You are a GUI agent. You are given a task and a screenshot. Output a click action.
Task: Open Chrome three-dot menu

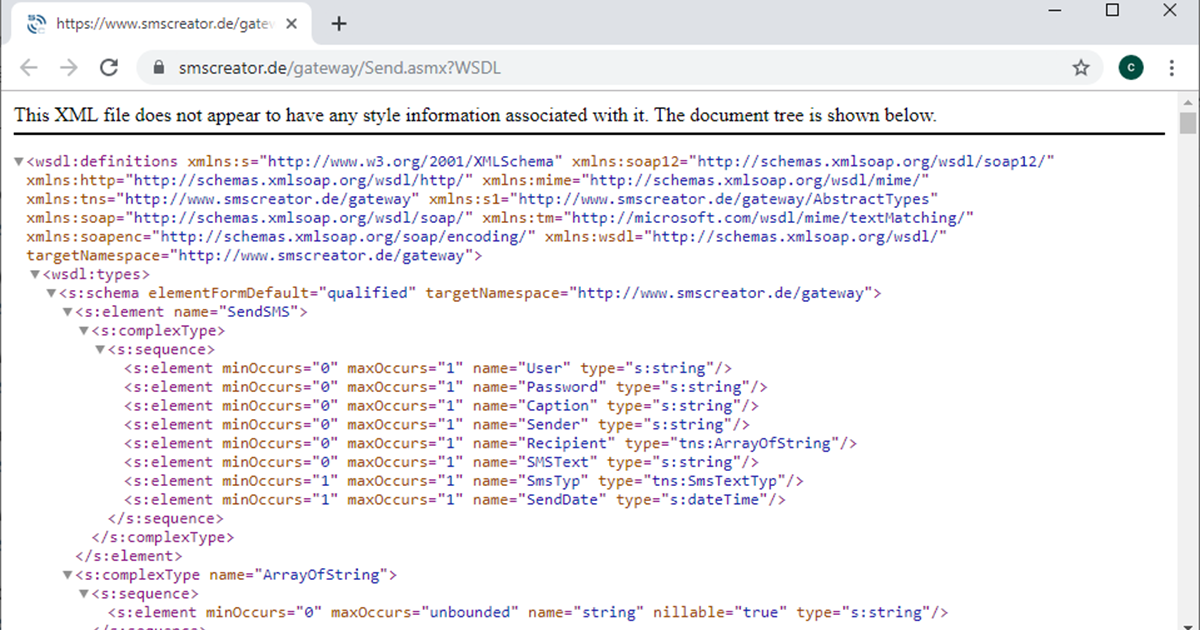[1171, 68]
